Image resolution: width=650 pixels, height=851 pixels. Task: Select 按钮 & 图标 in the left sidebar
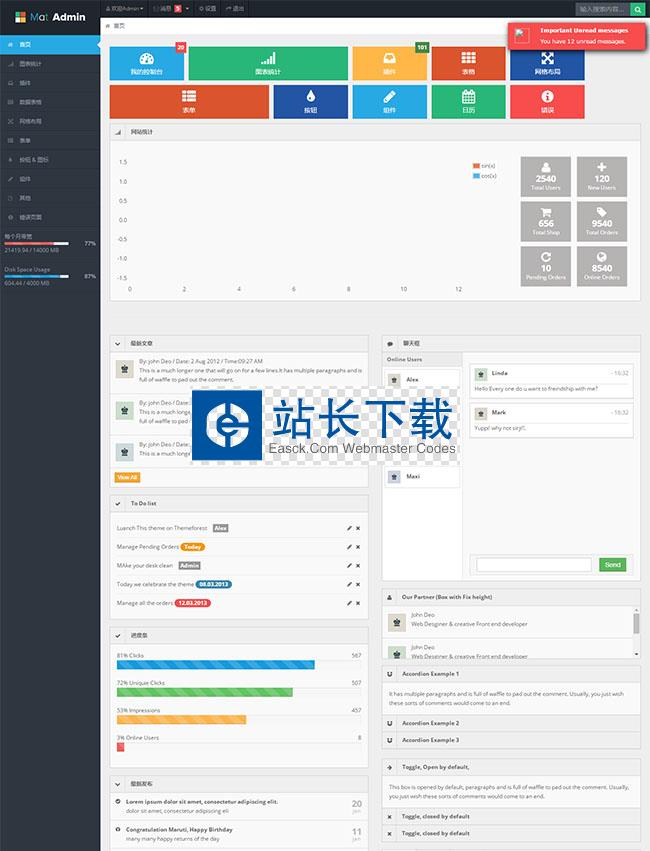tap(34, 159)
